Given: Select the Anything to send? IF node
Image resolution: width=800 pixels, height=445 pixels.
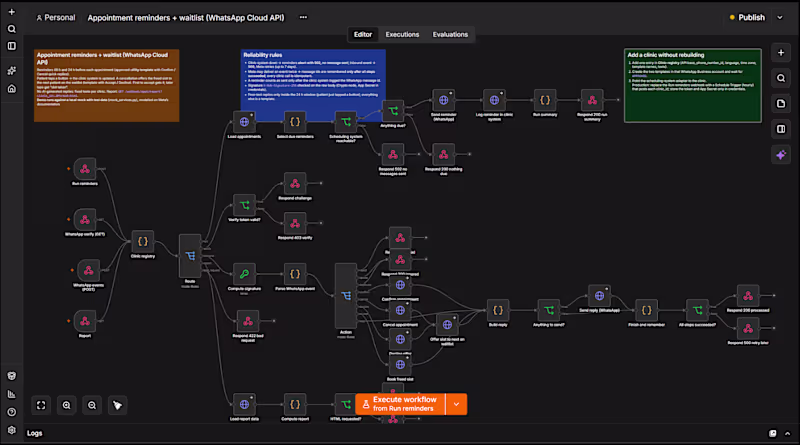Looking at the screenshot, I should 548,310.
